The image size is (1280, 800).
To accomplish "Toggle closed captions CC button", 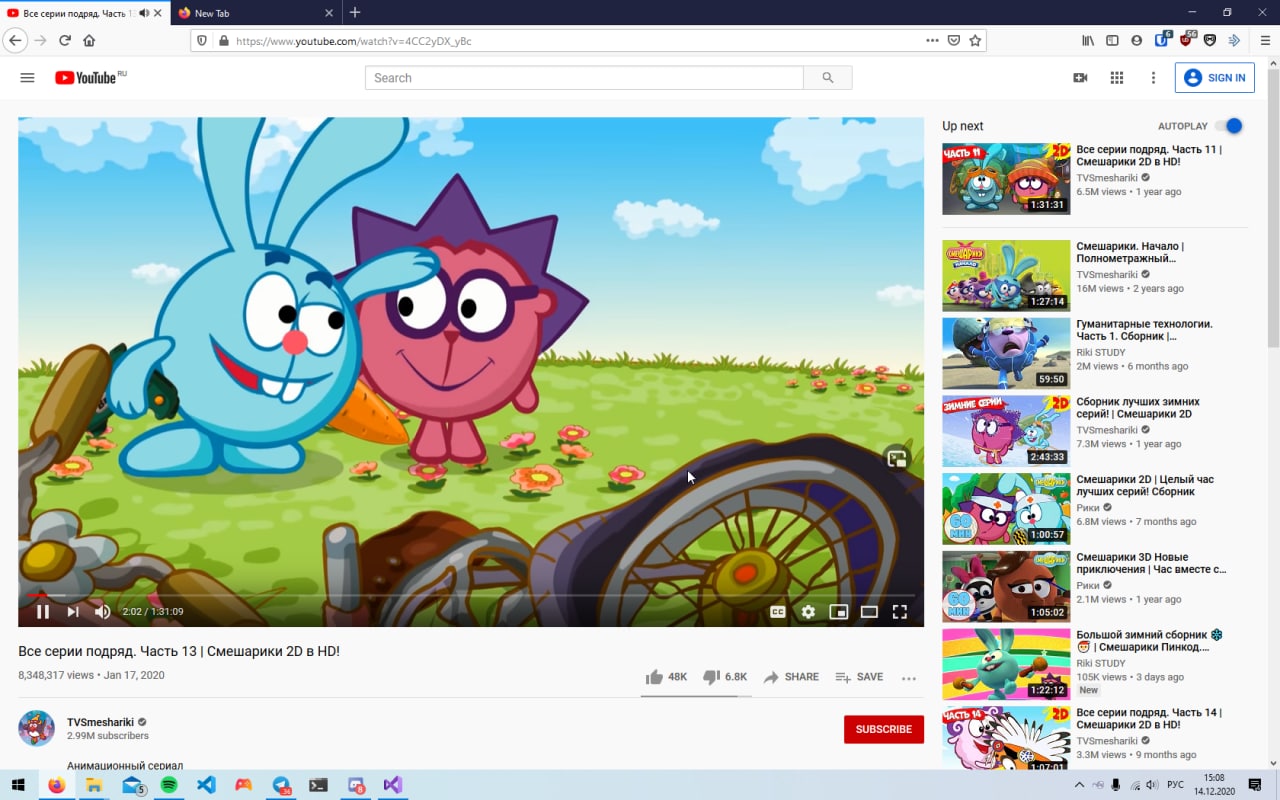I will (777, 612).
